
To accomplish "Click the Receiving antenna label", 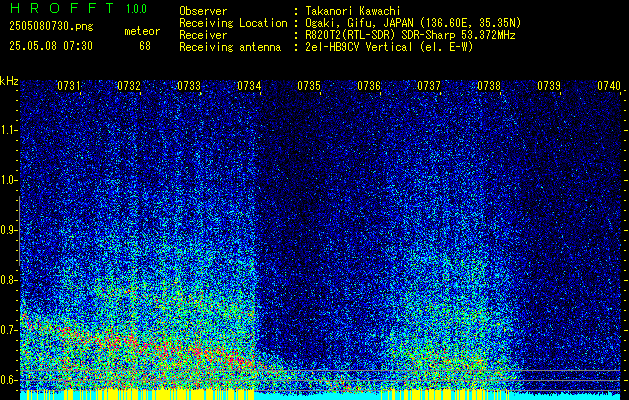I will pos(230,47).
